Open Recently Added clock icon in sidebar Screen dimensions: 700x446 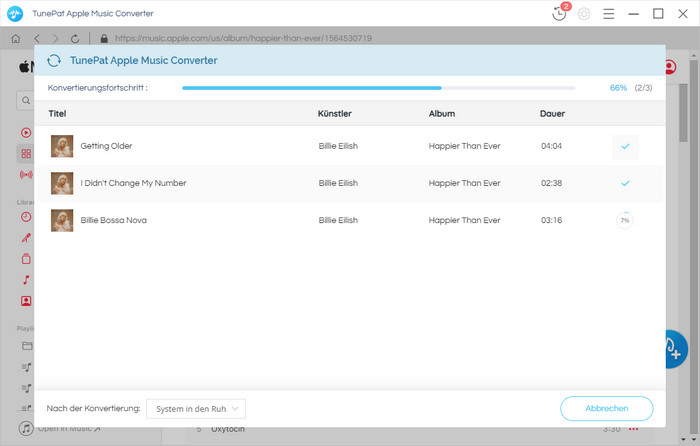[26, 217]
